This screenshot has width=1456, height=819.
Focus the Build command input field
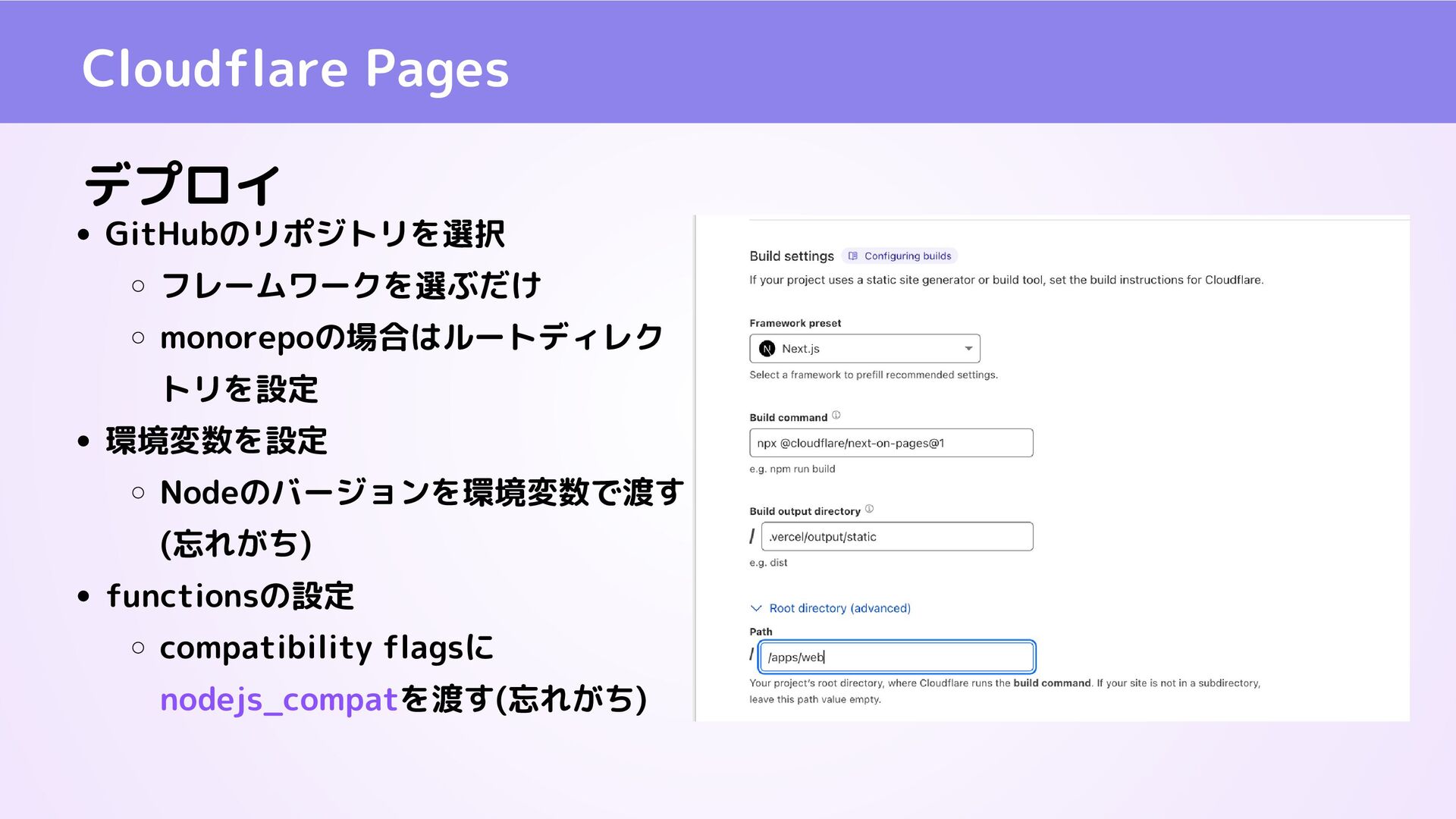click(x=891, y=443)
